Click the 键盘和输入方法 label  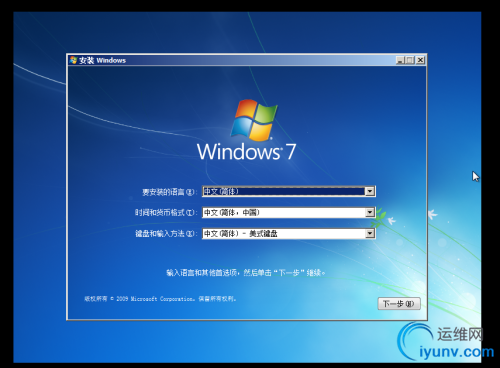(x=166, y=234)
